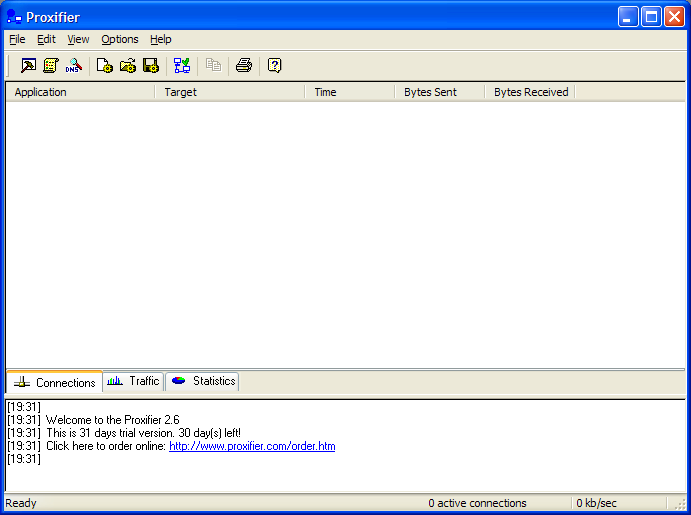
Task: Open Name Resolution DNS icon
Action: (74, 66)
